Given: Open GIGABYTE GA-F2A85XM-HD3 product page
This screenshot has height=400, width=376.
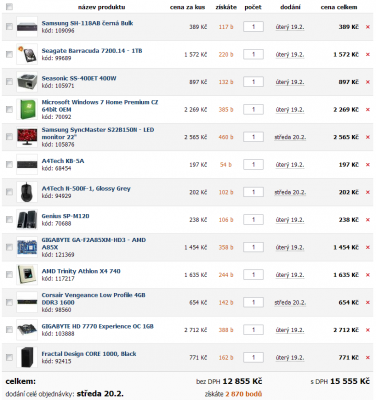Looking at the screenshot, I should click(94, 243).
